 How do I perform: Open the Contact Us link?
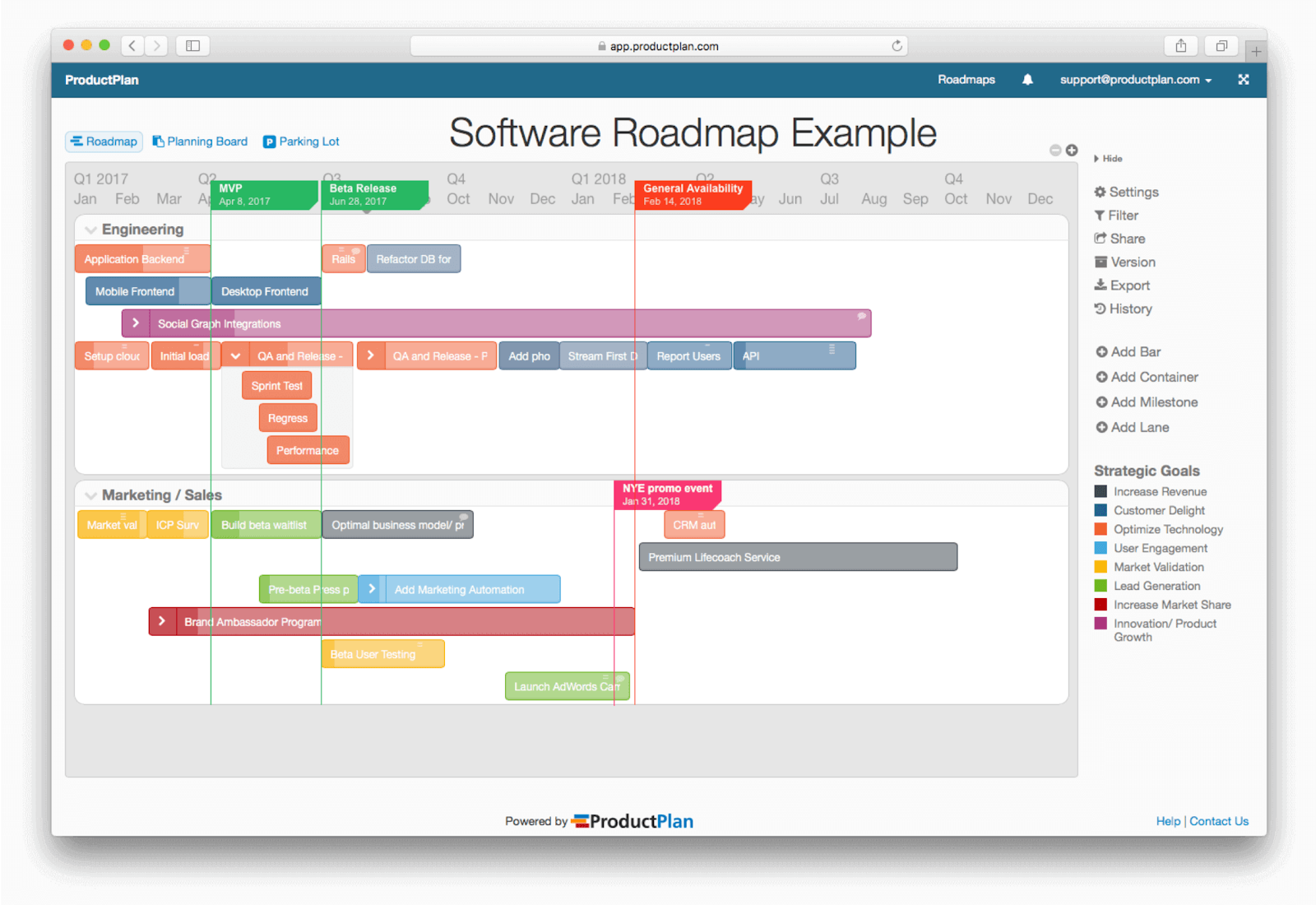(x=1219, y=820)
